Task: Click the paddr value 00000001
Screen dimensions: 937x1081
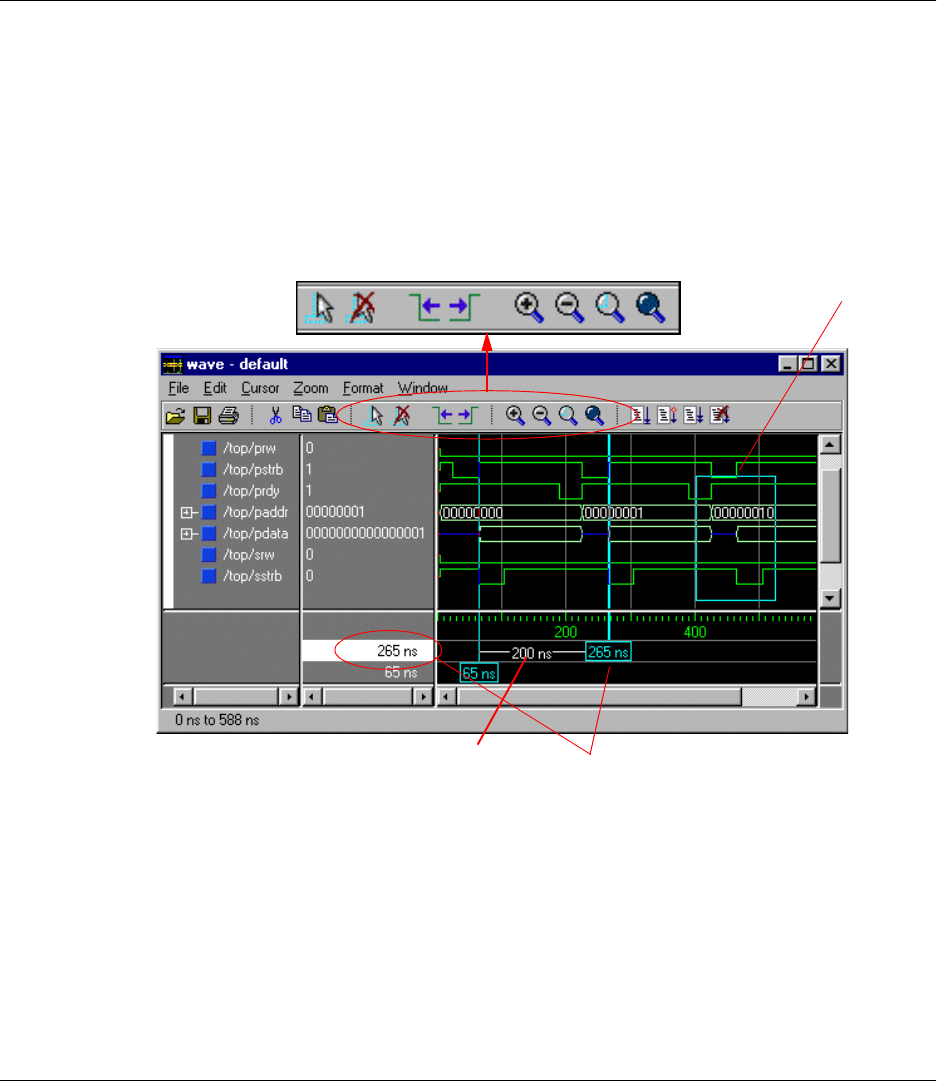Action: click(335, 512)
